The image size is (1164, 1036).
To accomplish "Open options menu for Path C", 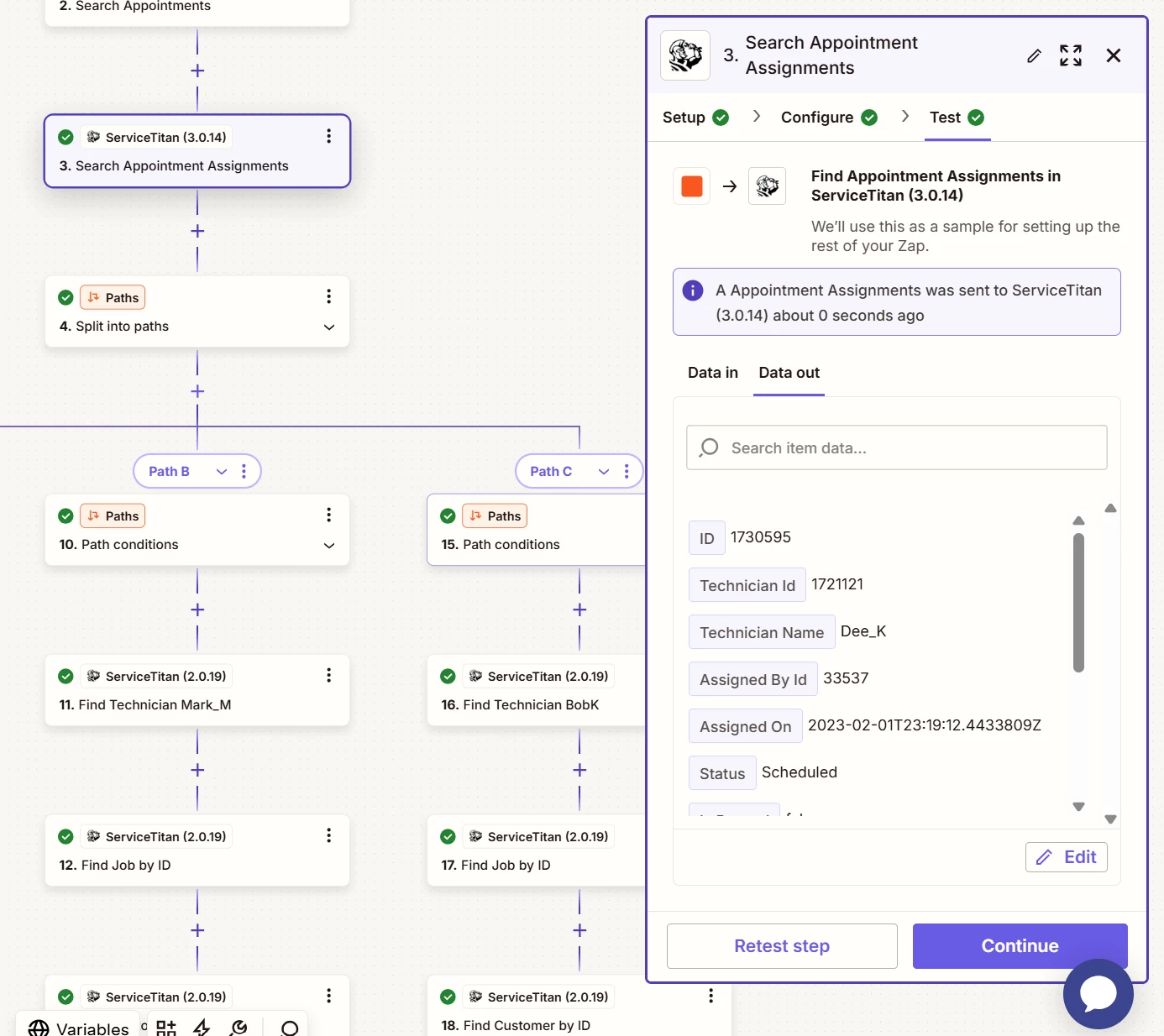I will click(x=627, y=471).
